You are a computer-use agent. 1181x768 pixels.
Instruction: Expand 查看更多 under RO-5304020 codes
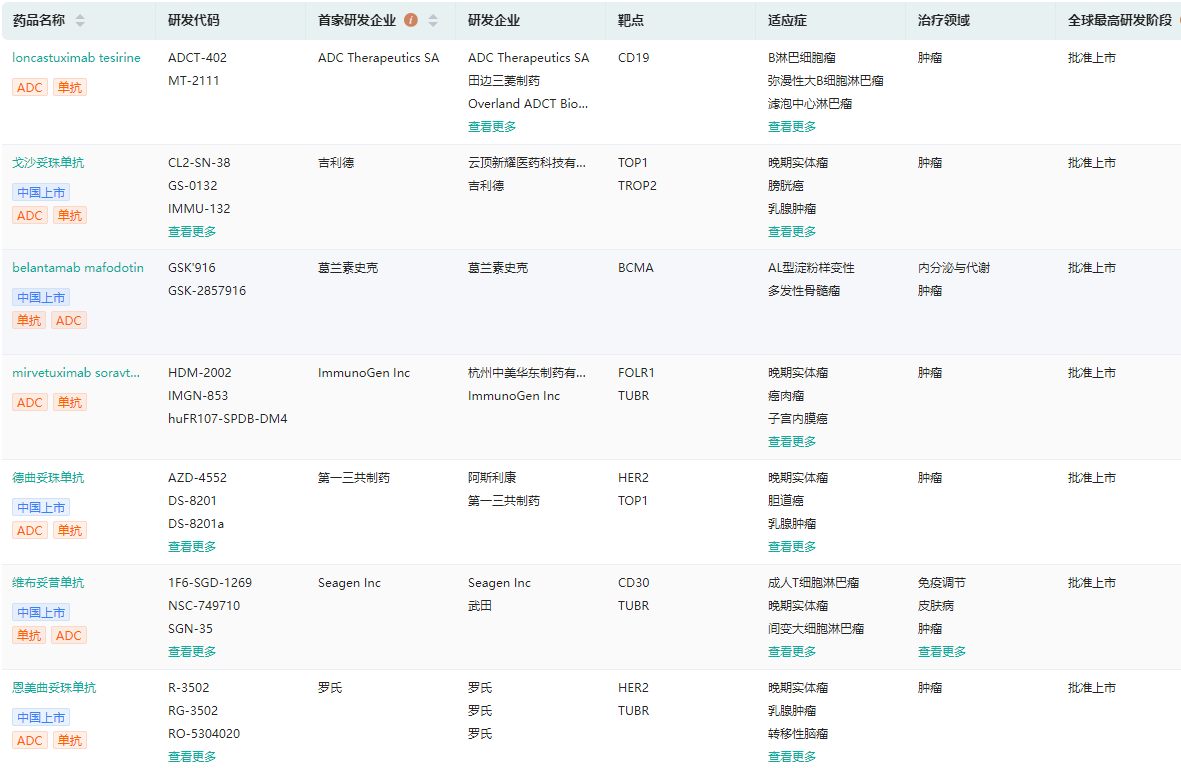pyautogui.click(x=192, y=756)
